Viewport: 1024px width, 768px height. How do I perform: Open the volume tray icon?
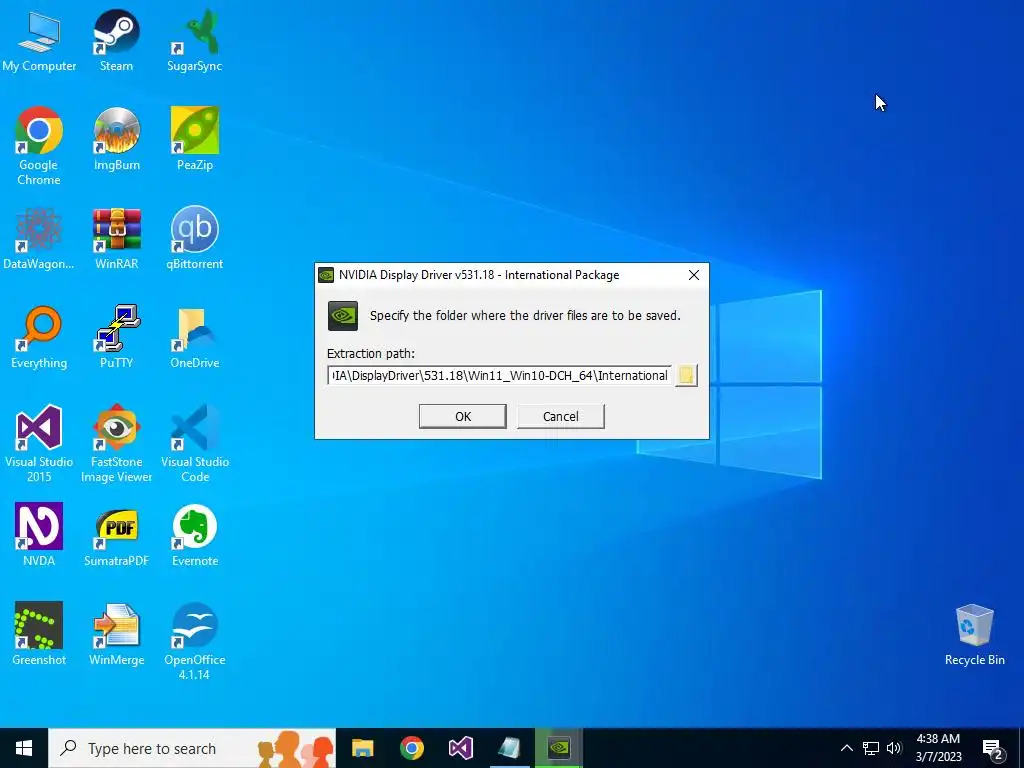pyautogui.click(x=894, y=748)
